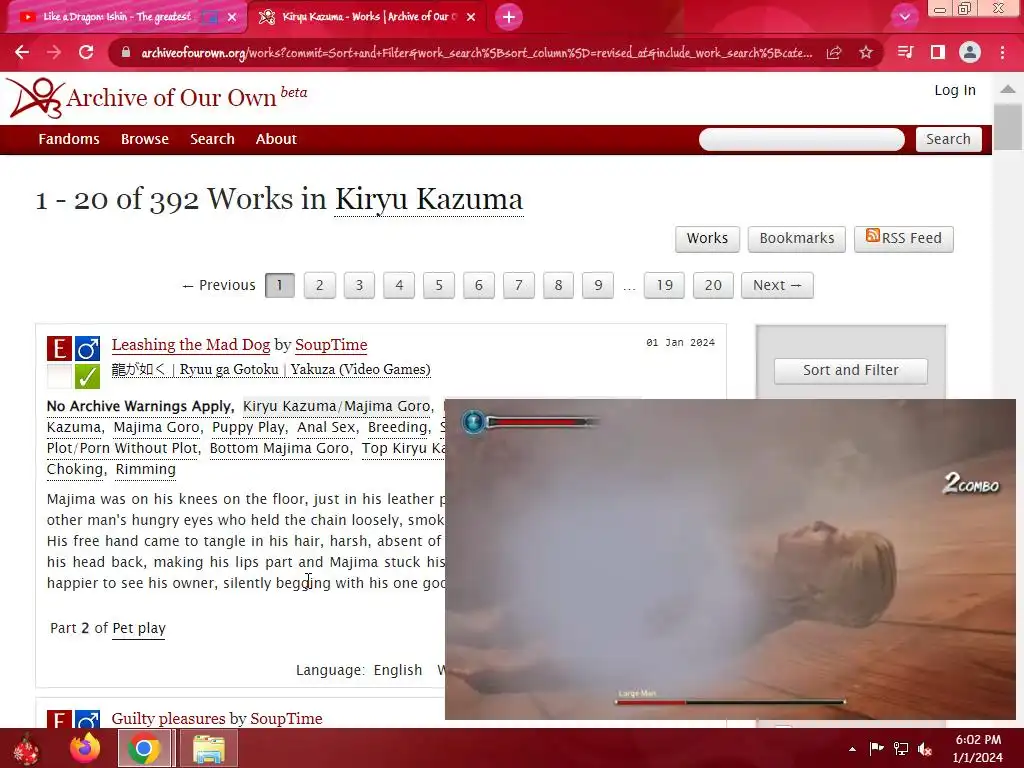Open the About menu

point(276,139)
